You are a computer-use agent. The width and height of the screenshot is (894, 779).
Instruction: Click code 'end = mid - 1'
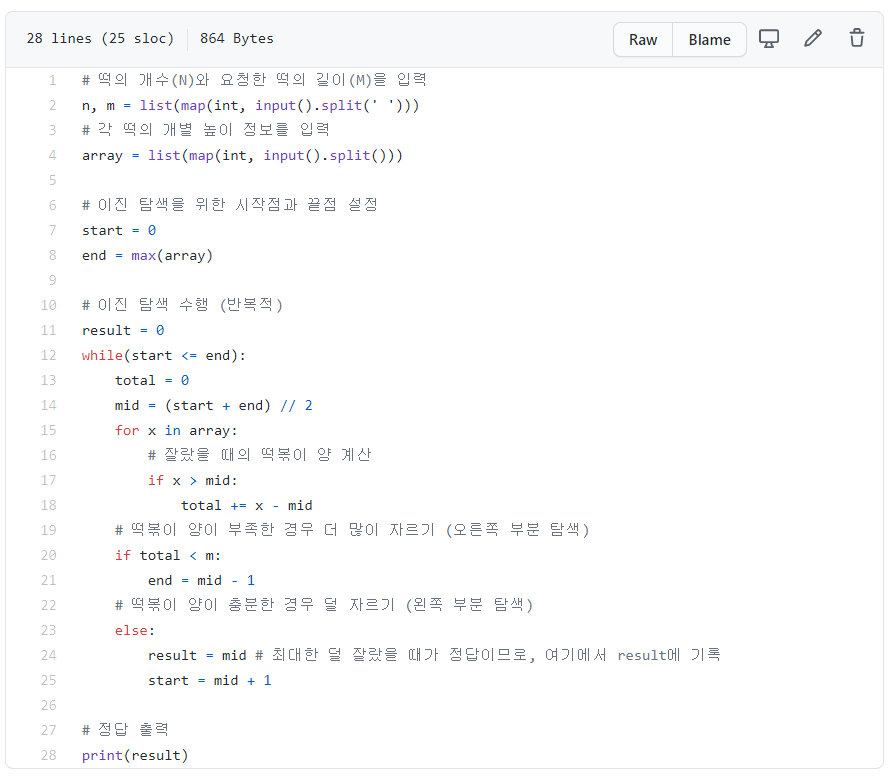coord(201,581)
